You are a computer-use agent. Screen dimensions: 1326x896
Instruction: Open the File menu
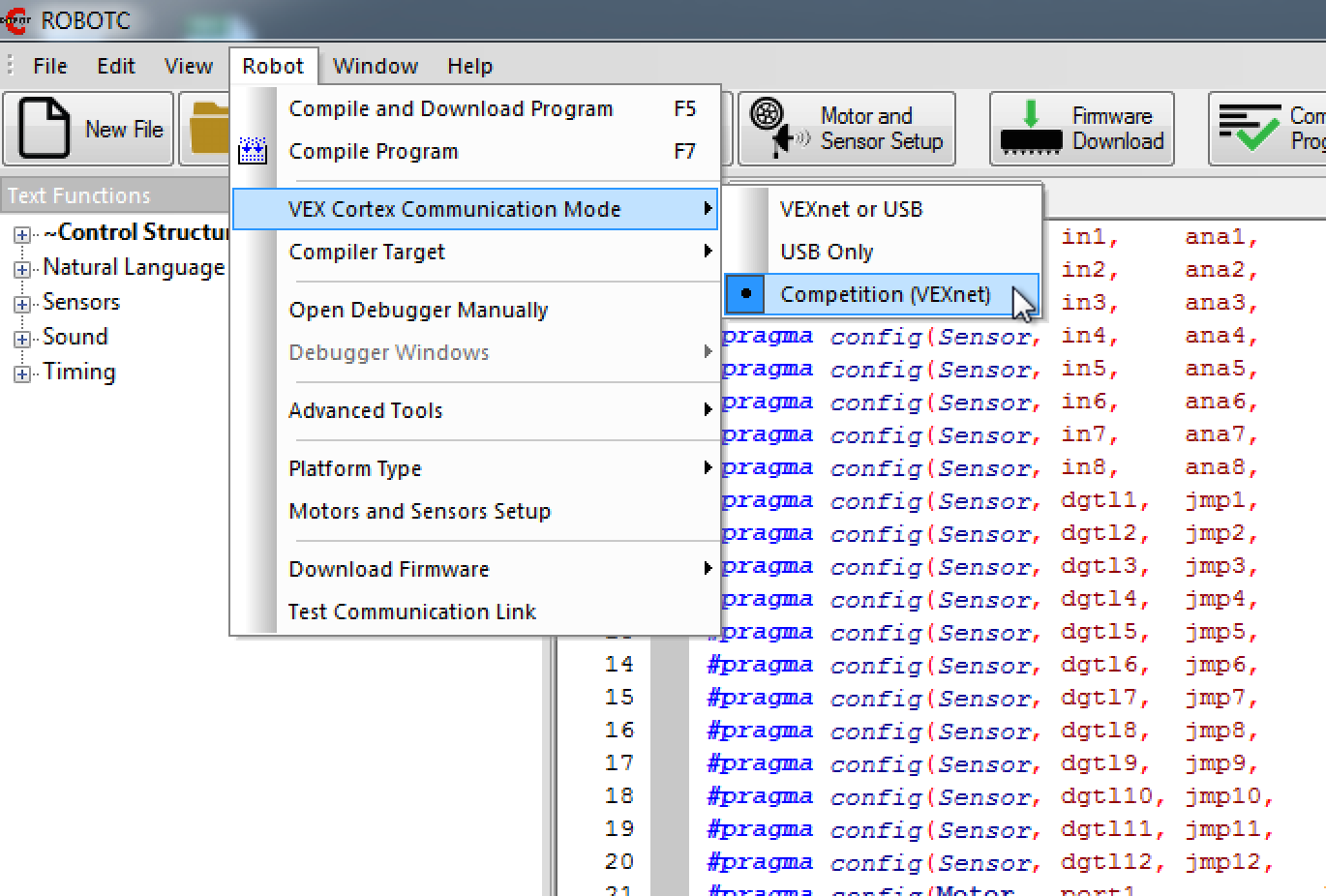coord(50,66)
